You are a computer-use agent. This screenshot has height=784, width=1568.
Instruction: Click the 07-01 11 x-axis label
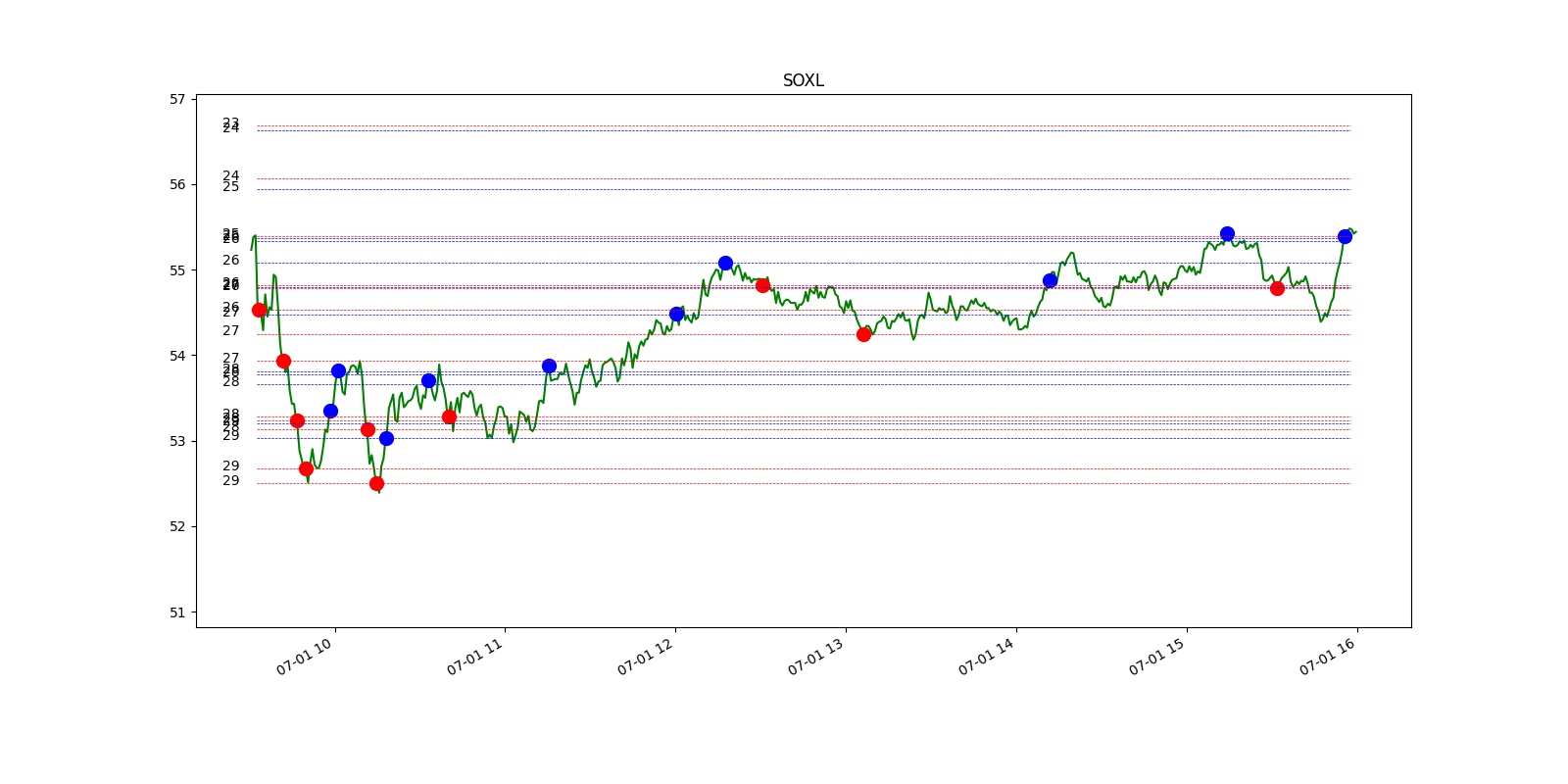click(x=474, y=657)
